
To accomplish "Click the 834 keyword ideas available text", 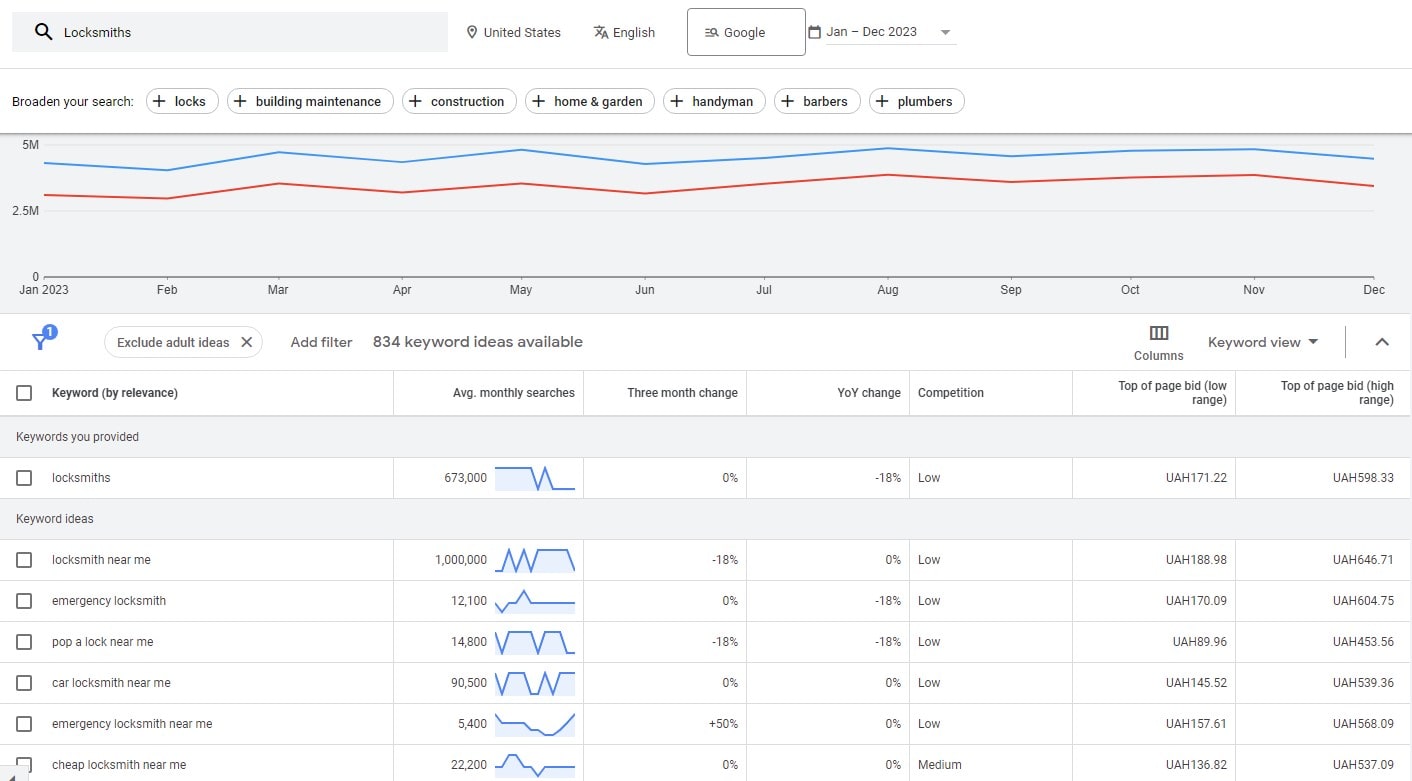I will pyautogui.click(x=478, y=342).
